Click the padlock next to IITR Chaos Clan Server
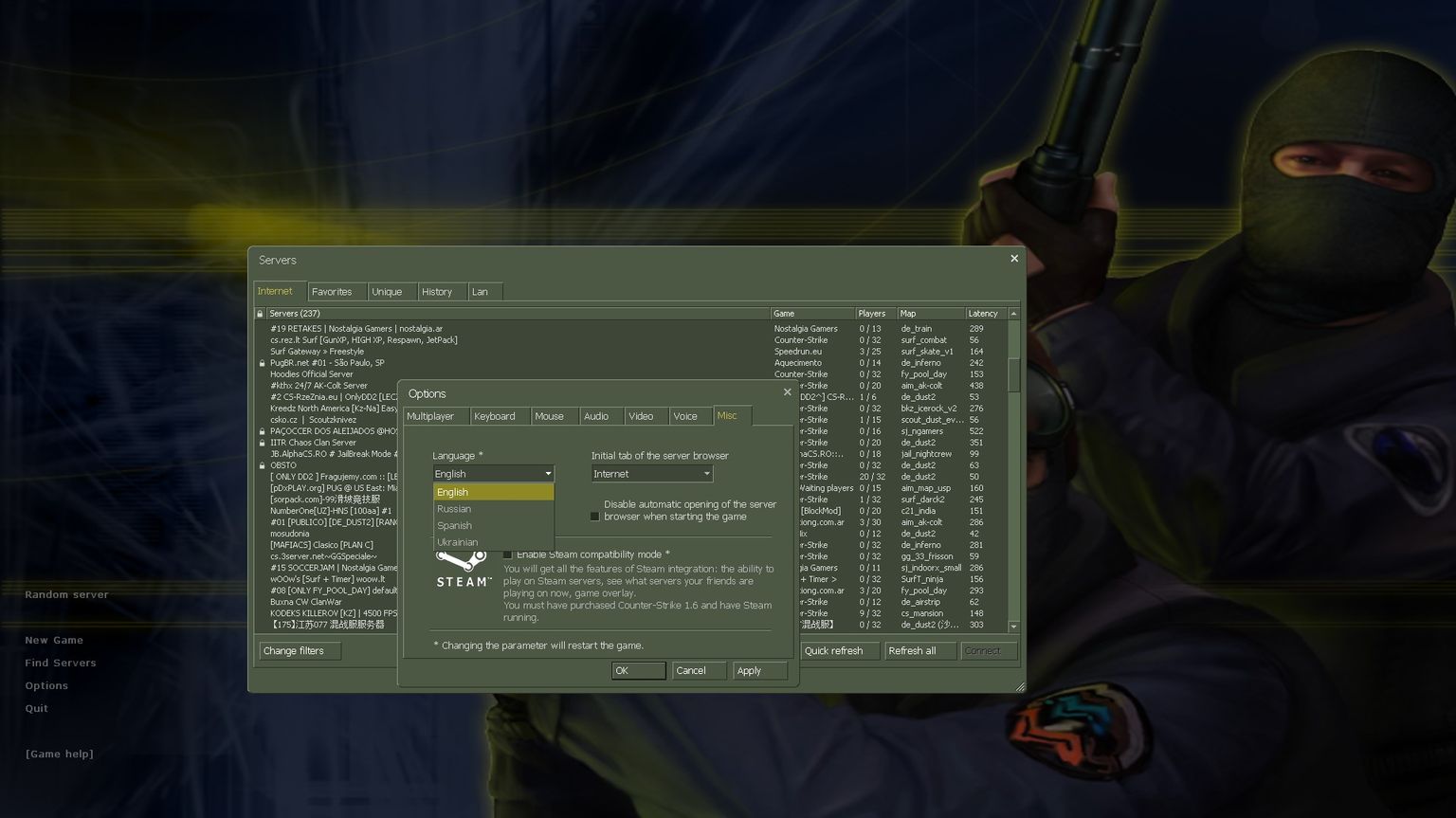The image size is (1456, 818). [x=261, y=443]
